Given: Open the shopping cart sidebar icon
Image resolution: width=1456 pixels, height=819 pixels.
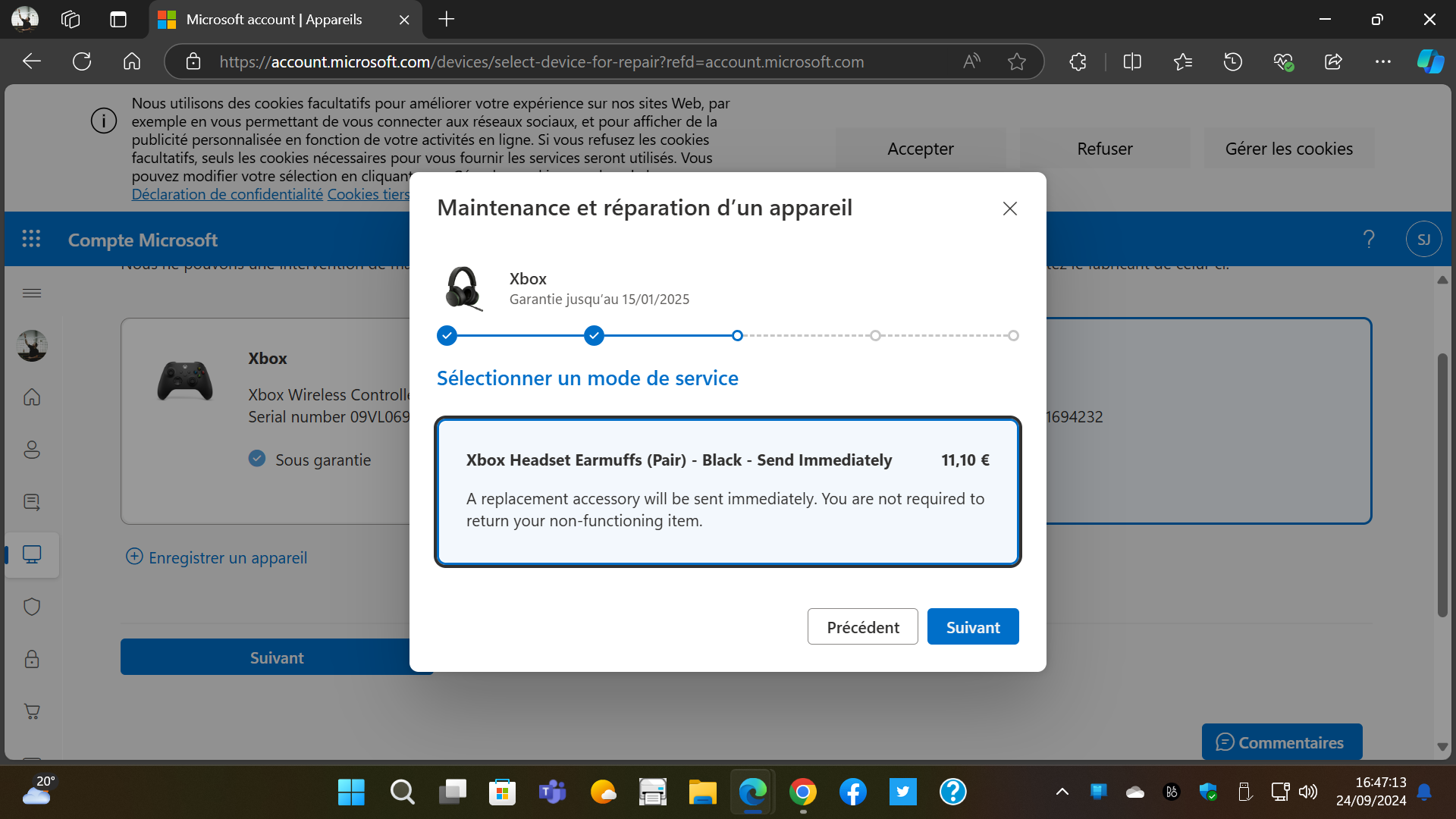Looking at the screenshot, I should 32,711.
